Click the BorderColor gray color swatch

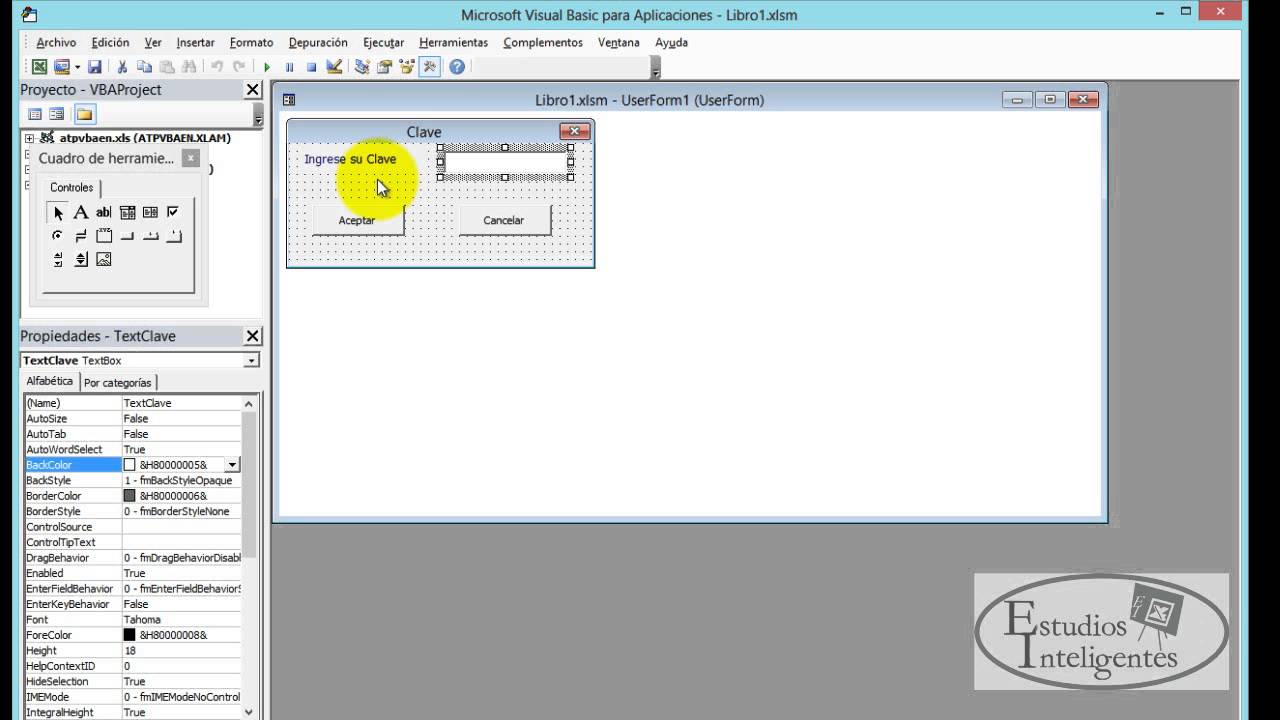(129, 496)
